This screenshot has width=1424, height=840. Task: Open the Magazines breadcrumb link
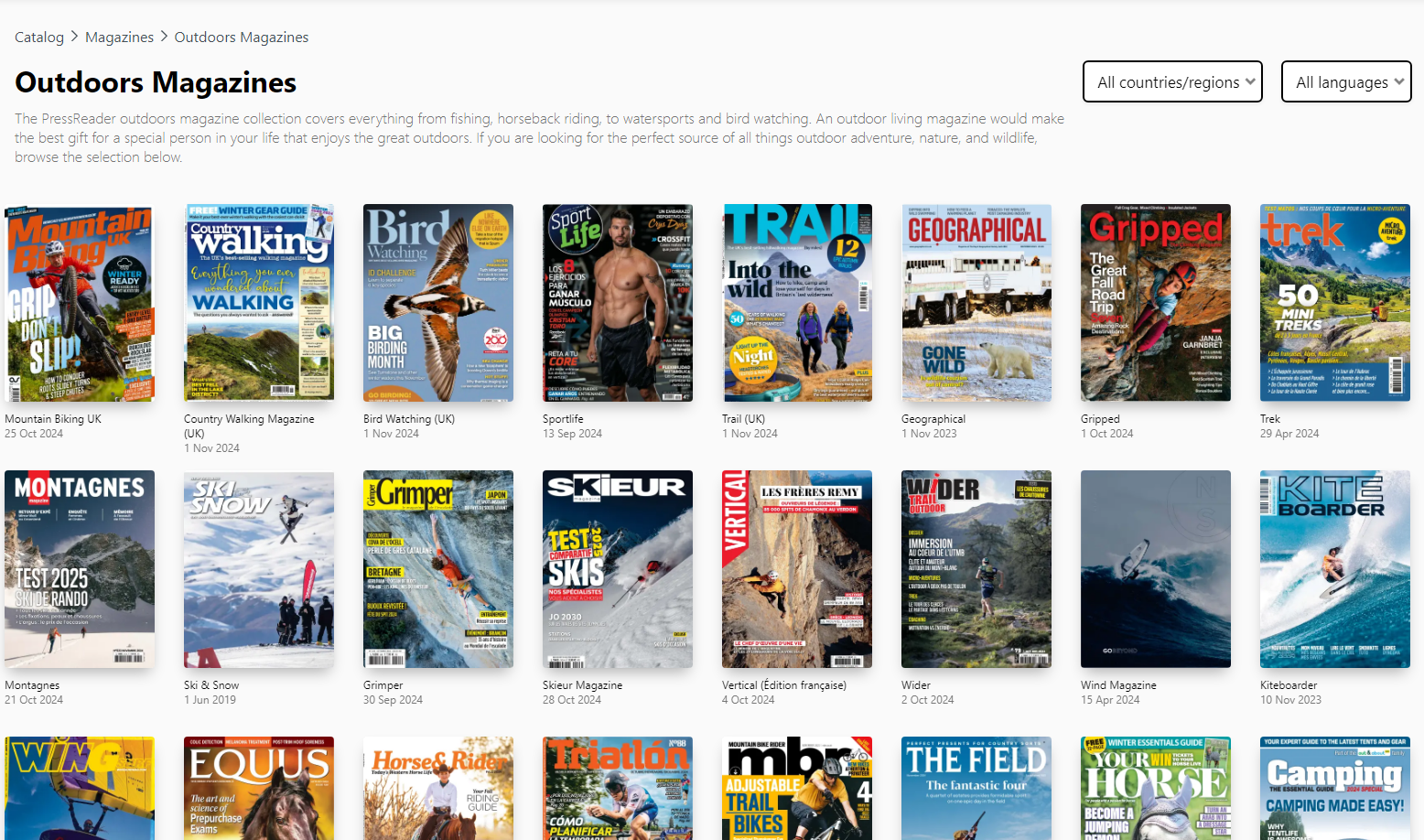point(119,38)
